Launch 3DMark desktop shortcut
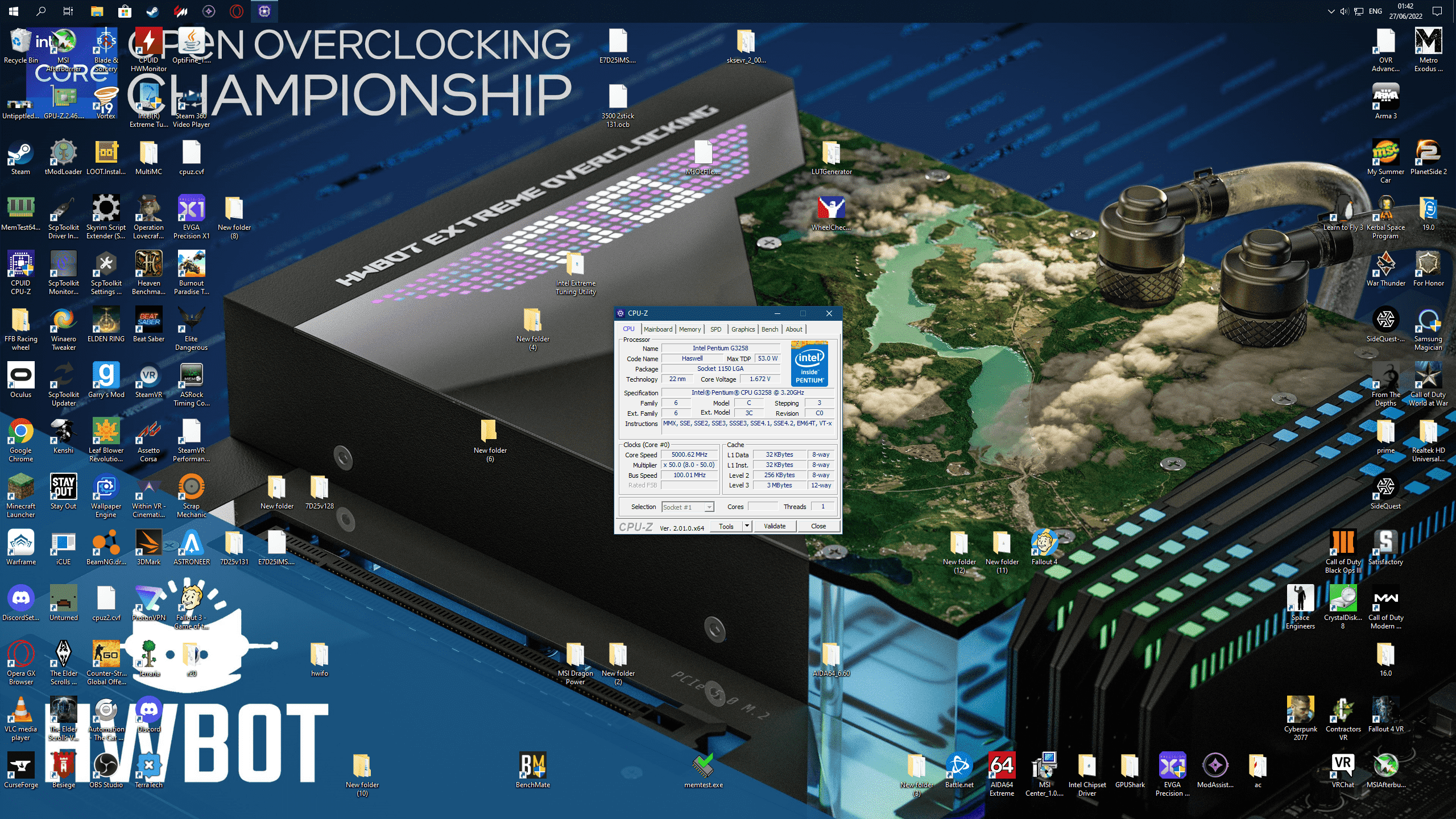Screen dimensions: 1456x819 coord(148,548)
